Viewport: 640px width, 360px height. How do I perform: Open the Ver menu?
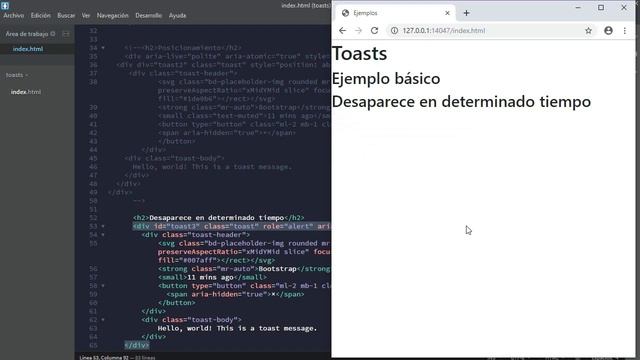pyautogui.click(x=86, y=16)
